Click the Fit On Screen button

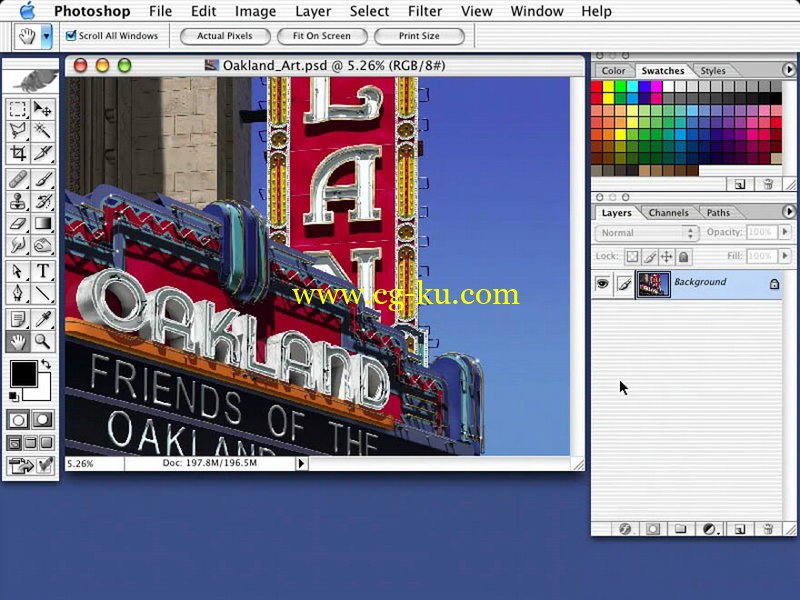(322, 36)
